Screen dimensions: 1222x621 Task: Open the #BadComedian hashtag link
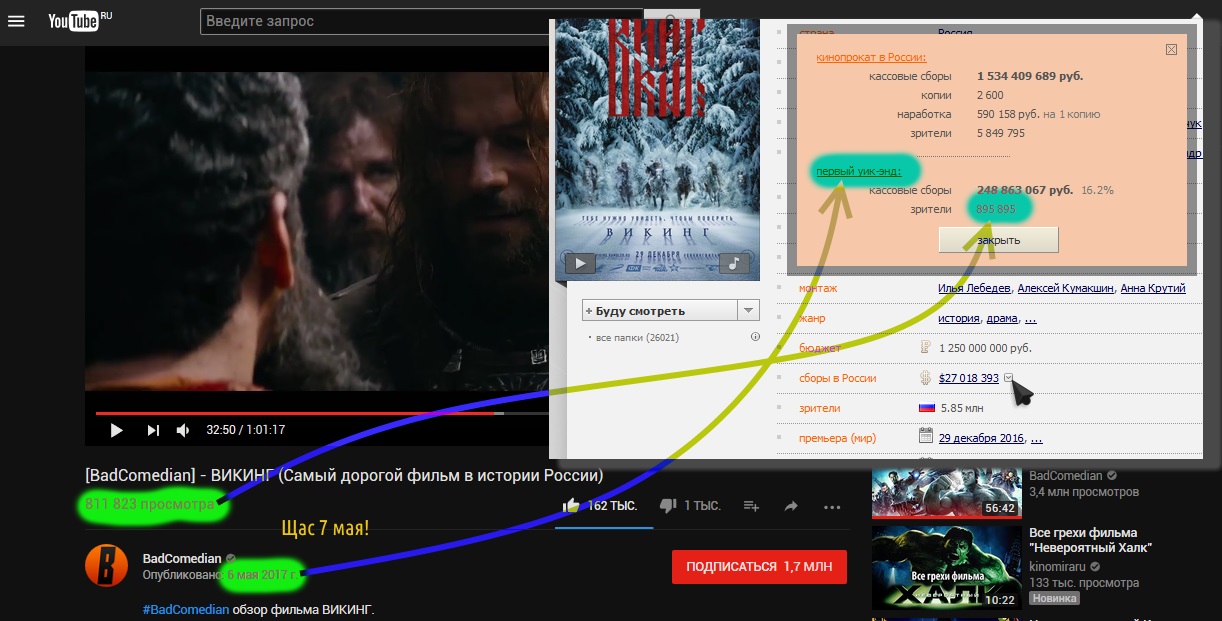tap(186, 610)
